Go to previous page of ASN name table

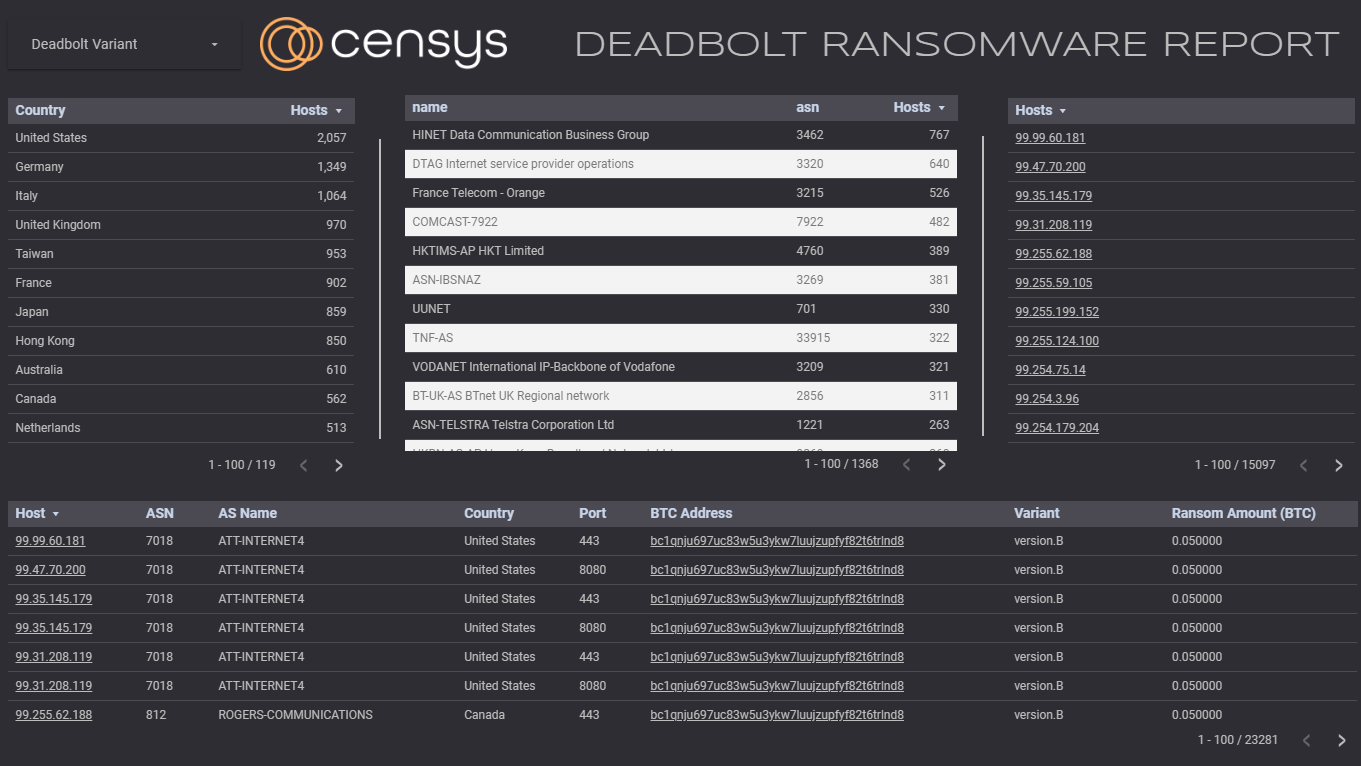[907, 464]
